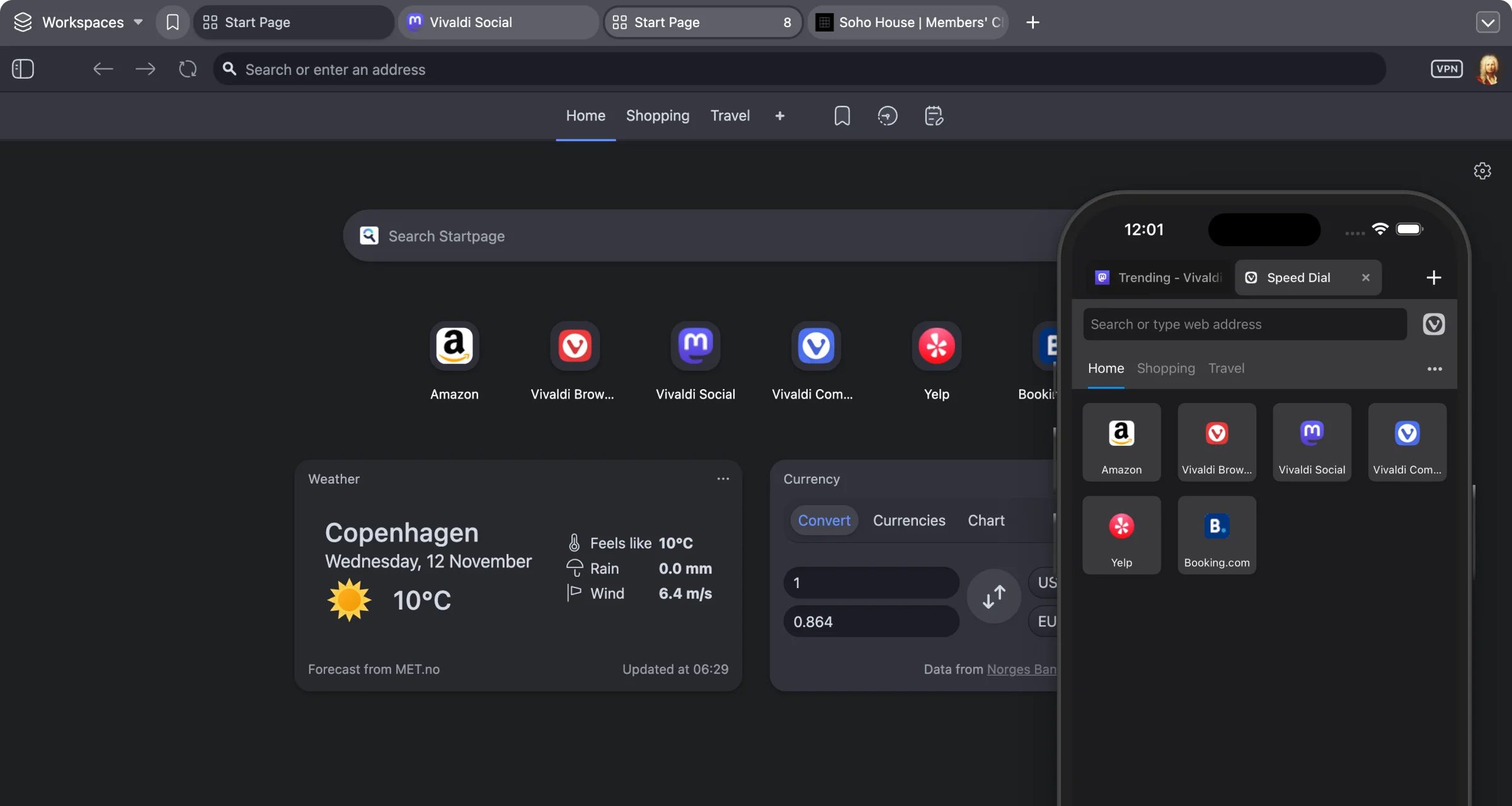
Task: Swap the currency conversion direction
Action: [993, 596]
